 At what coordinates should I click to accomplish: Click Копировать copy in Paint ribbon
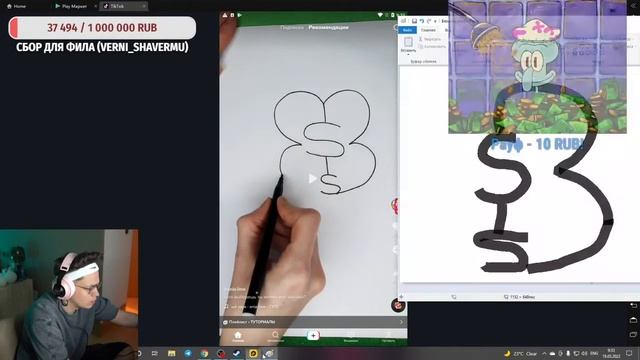click(432, 47)
